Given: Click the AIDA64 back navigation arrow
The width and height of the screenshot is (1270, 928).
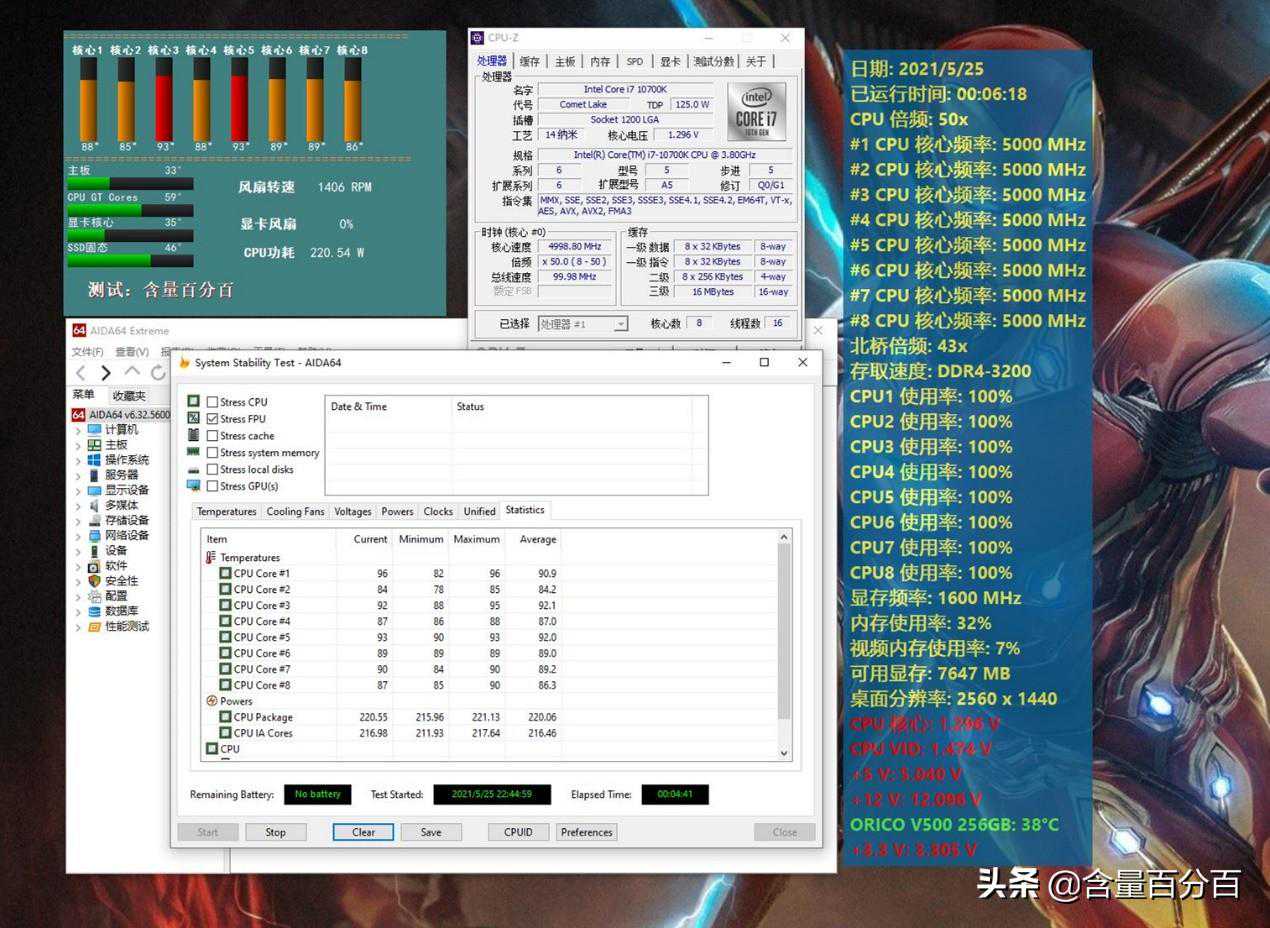Looking at the screenshot, I should pos(81,373).
